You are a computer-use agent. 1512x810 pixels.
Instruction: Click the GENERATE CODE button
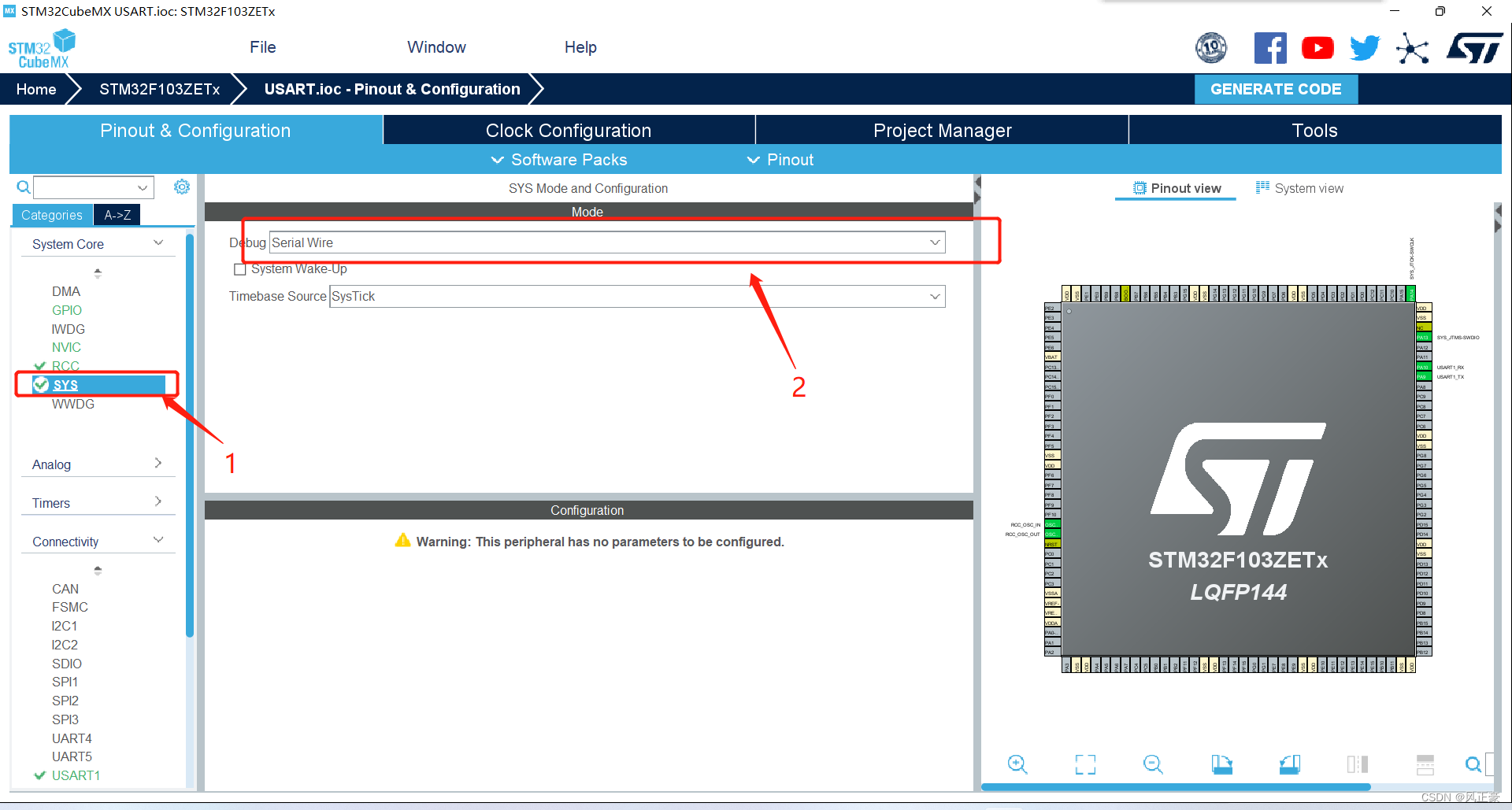(x=1276, y=89)
